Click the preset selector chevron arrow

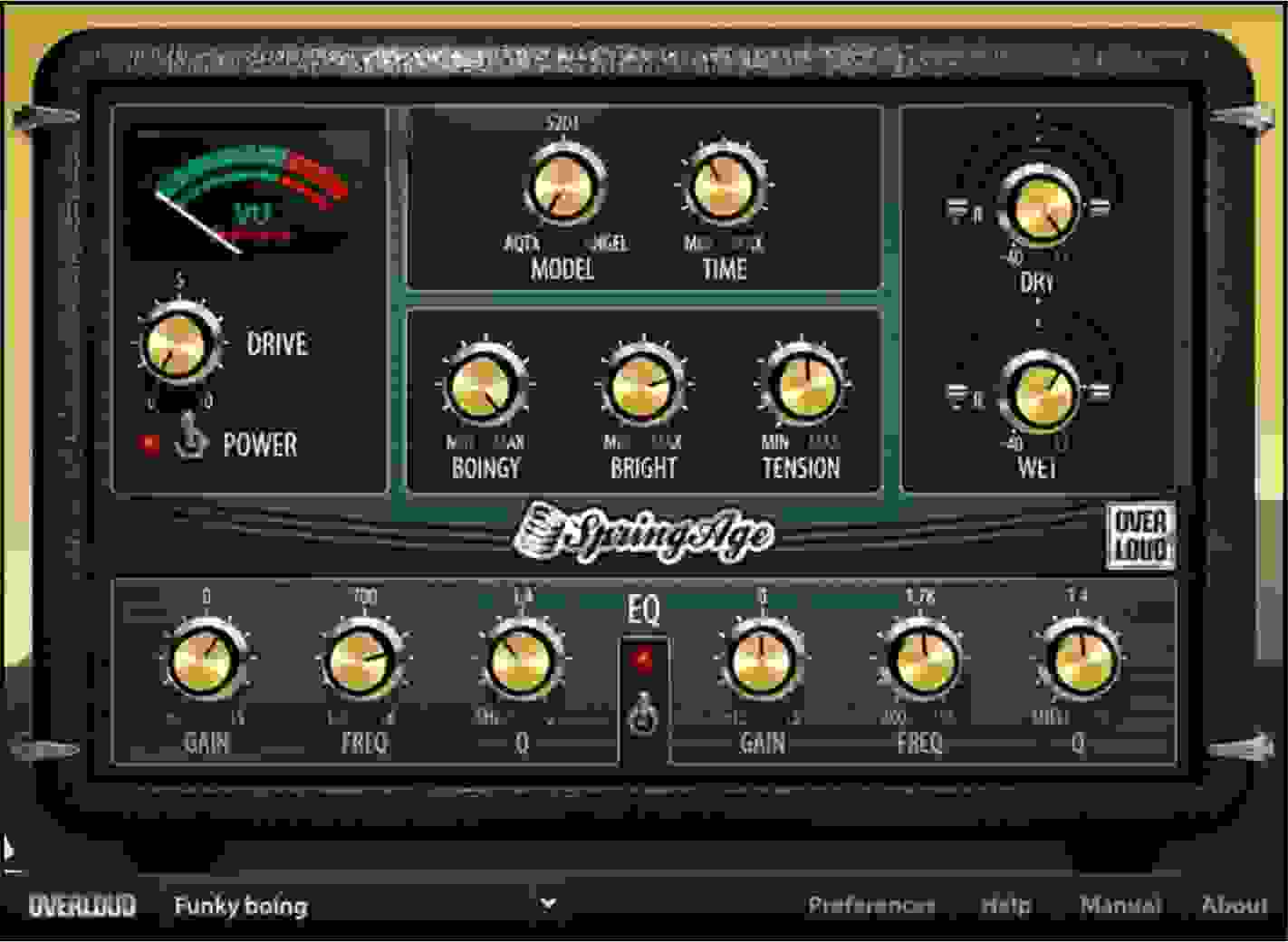[547, 903]
